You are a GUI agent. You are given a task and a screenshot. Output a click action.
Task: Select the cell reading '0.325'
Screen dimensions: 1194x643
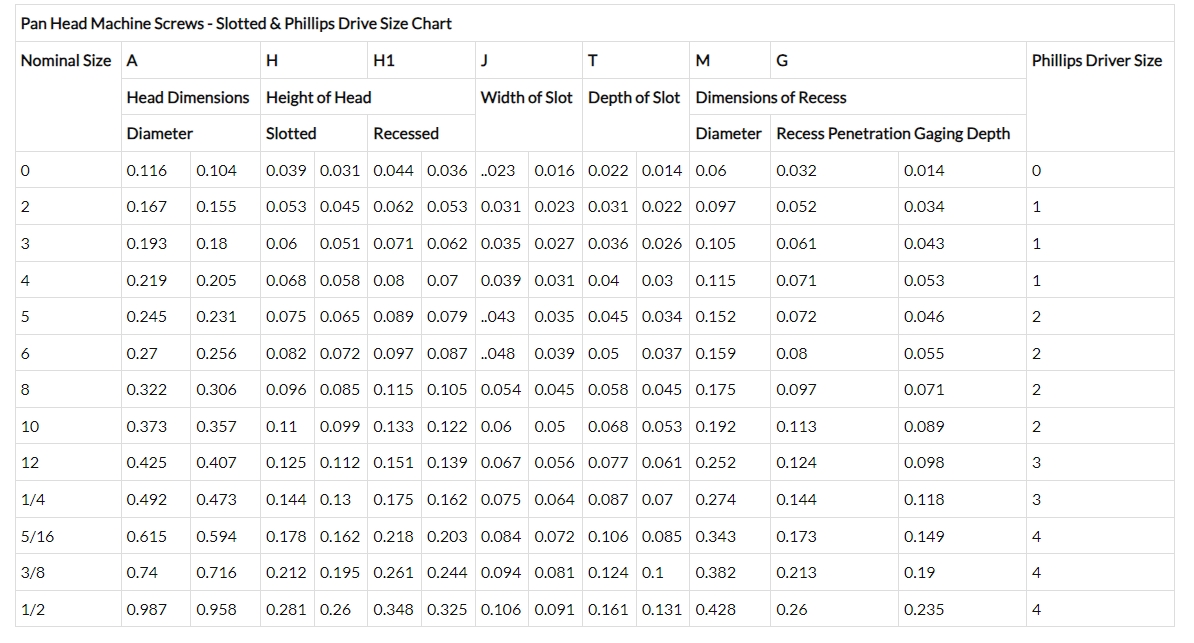coord(447,609)
